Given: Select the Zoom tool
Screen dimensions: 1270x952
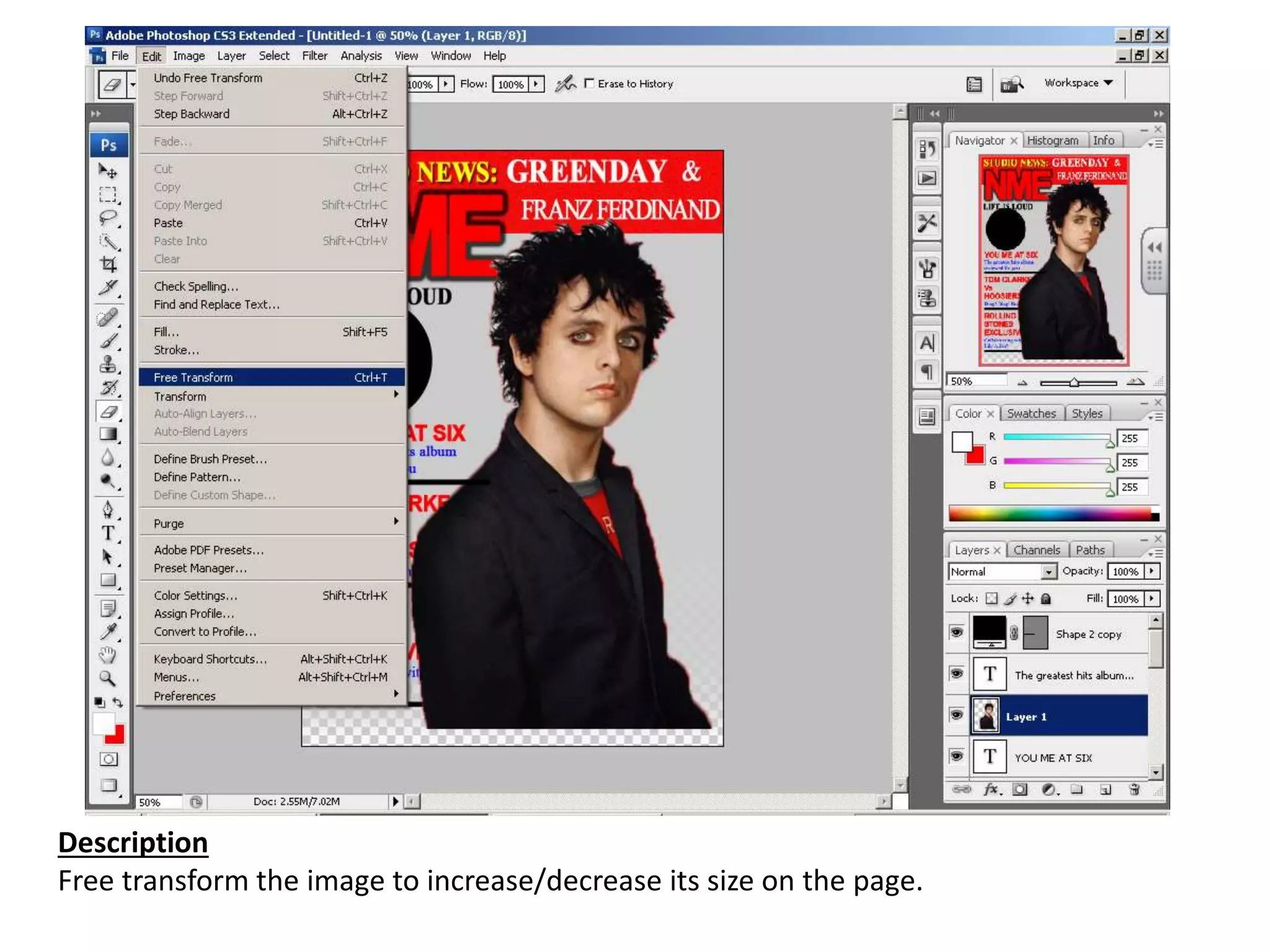Looking at the screenshot, I should (x=108, y=679).
